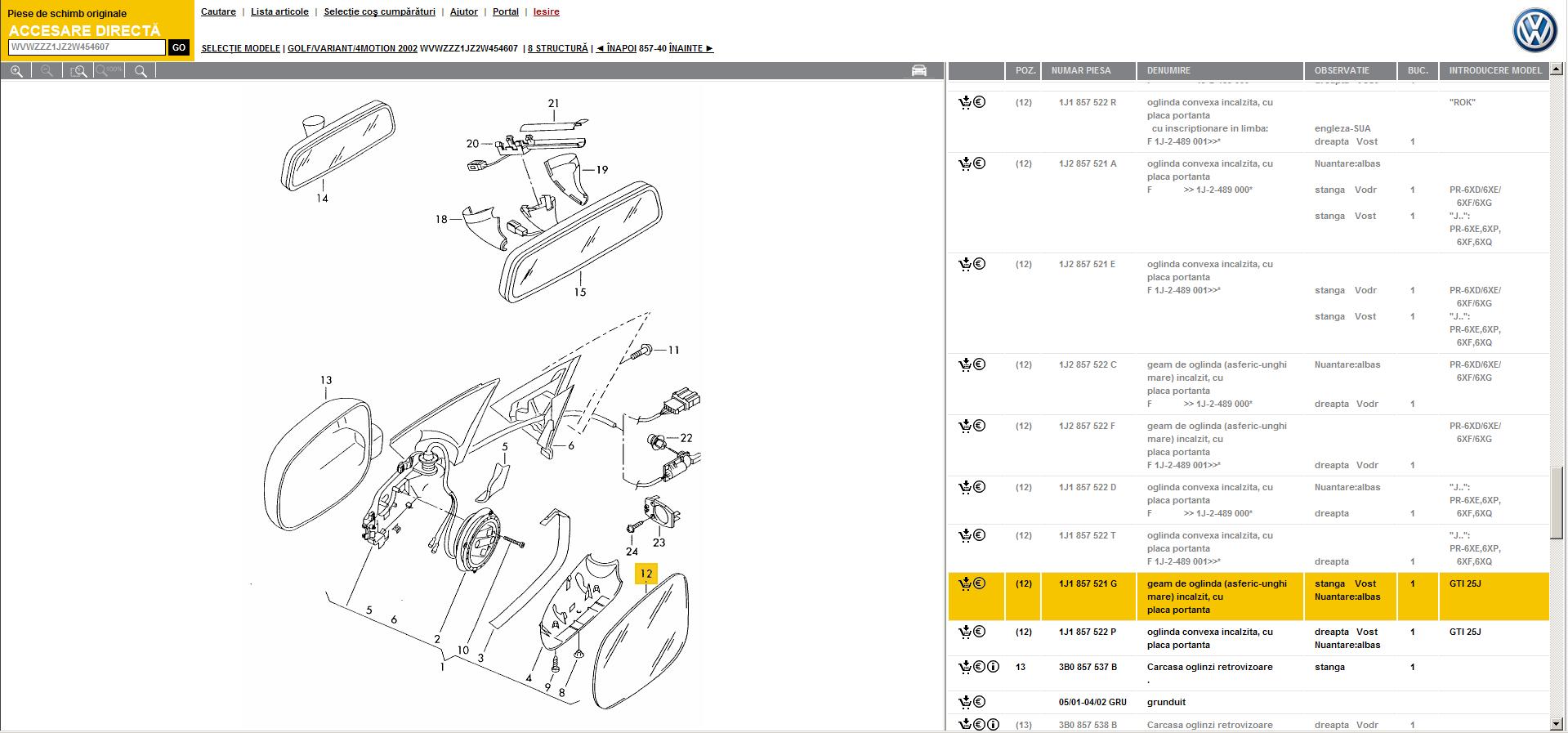
Task: Click the parts list scrollbar thumb
Action: click(x=1557, y=503)
